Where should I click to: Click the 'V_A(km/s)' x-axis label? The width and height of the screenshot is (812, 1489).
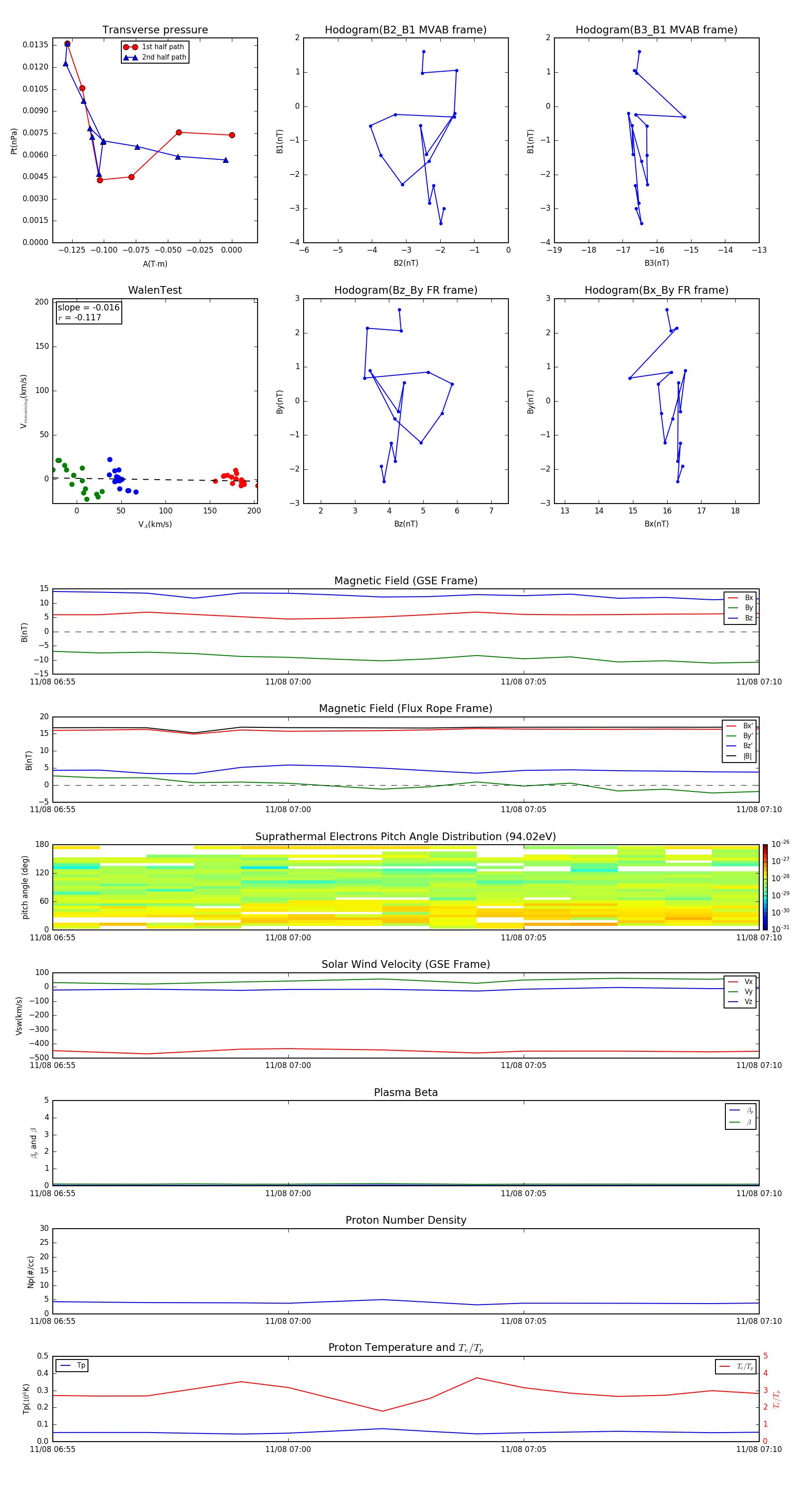[x=155, y=524]
